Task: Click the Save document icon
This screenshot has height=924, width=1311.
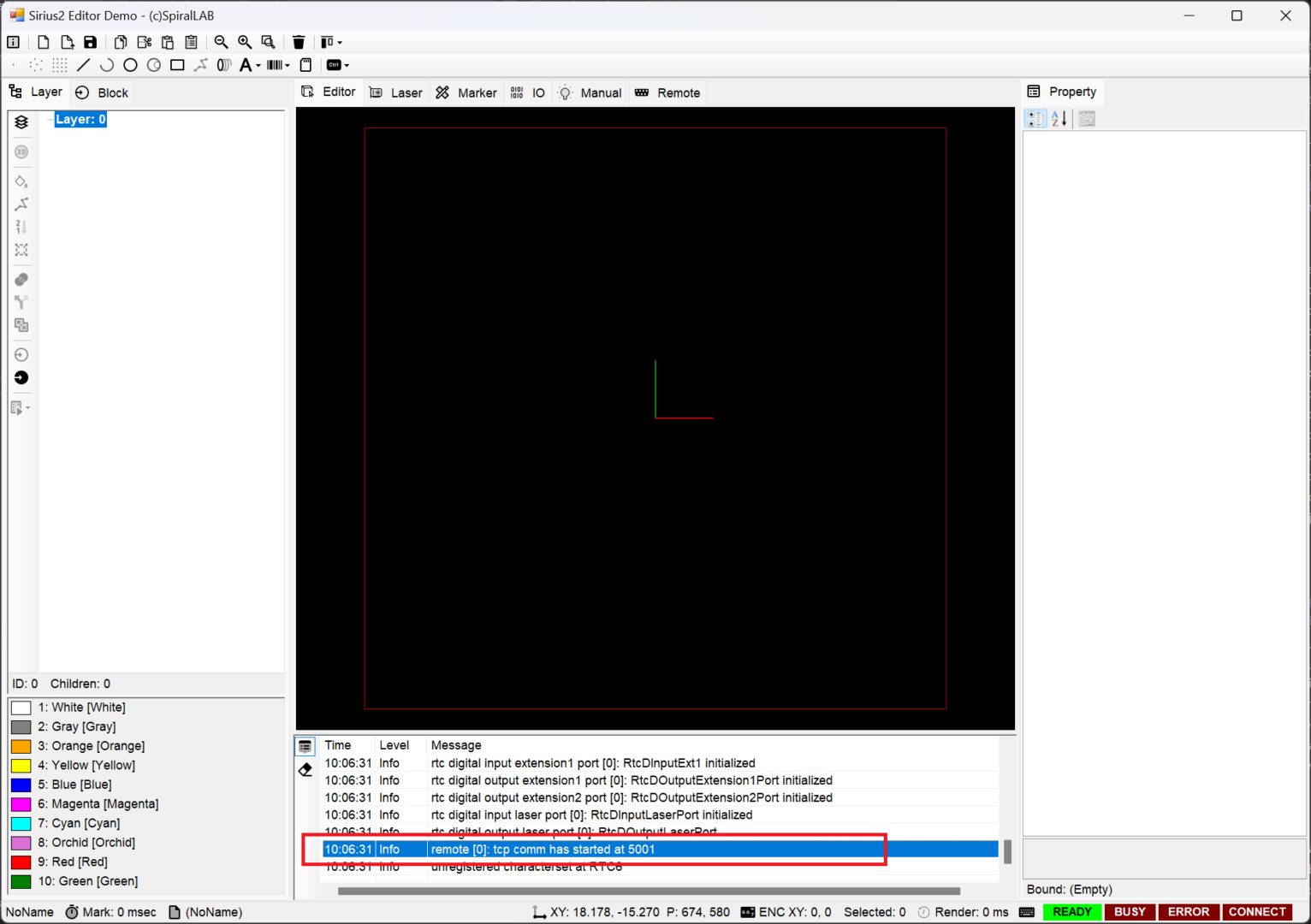Action: click(x=90, y=42)
